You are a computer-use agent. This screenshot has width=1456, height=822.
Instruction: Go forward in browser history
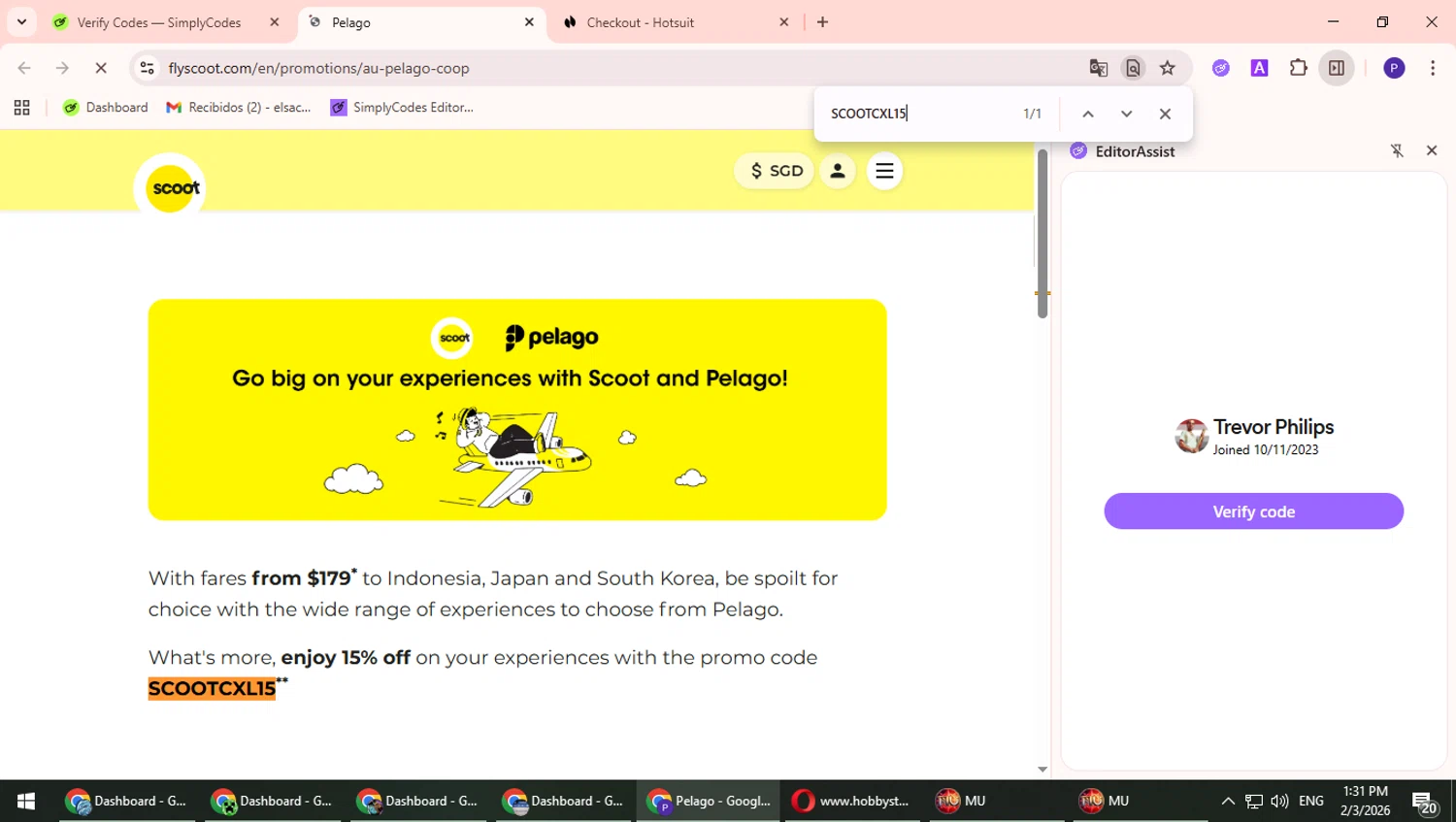click(x=62, y=68)
